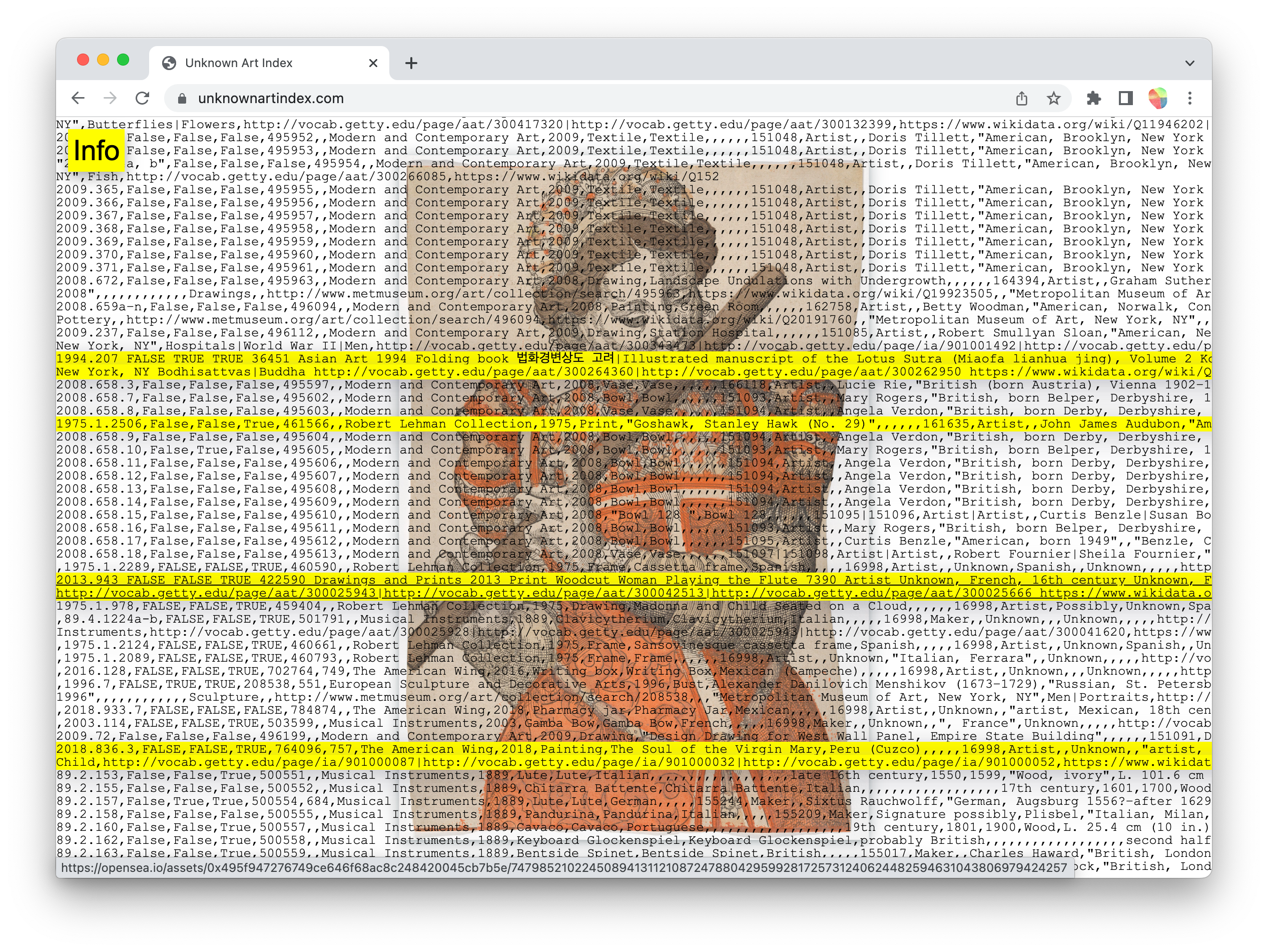Screen dimensions: 1268x952
Task: Click row 89.2.157 Lute, German, Sixtus Rauchwolff
Action: (633, 801)
